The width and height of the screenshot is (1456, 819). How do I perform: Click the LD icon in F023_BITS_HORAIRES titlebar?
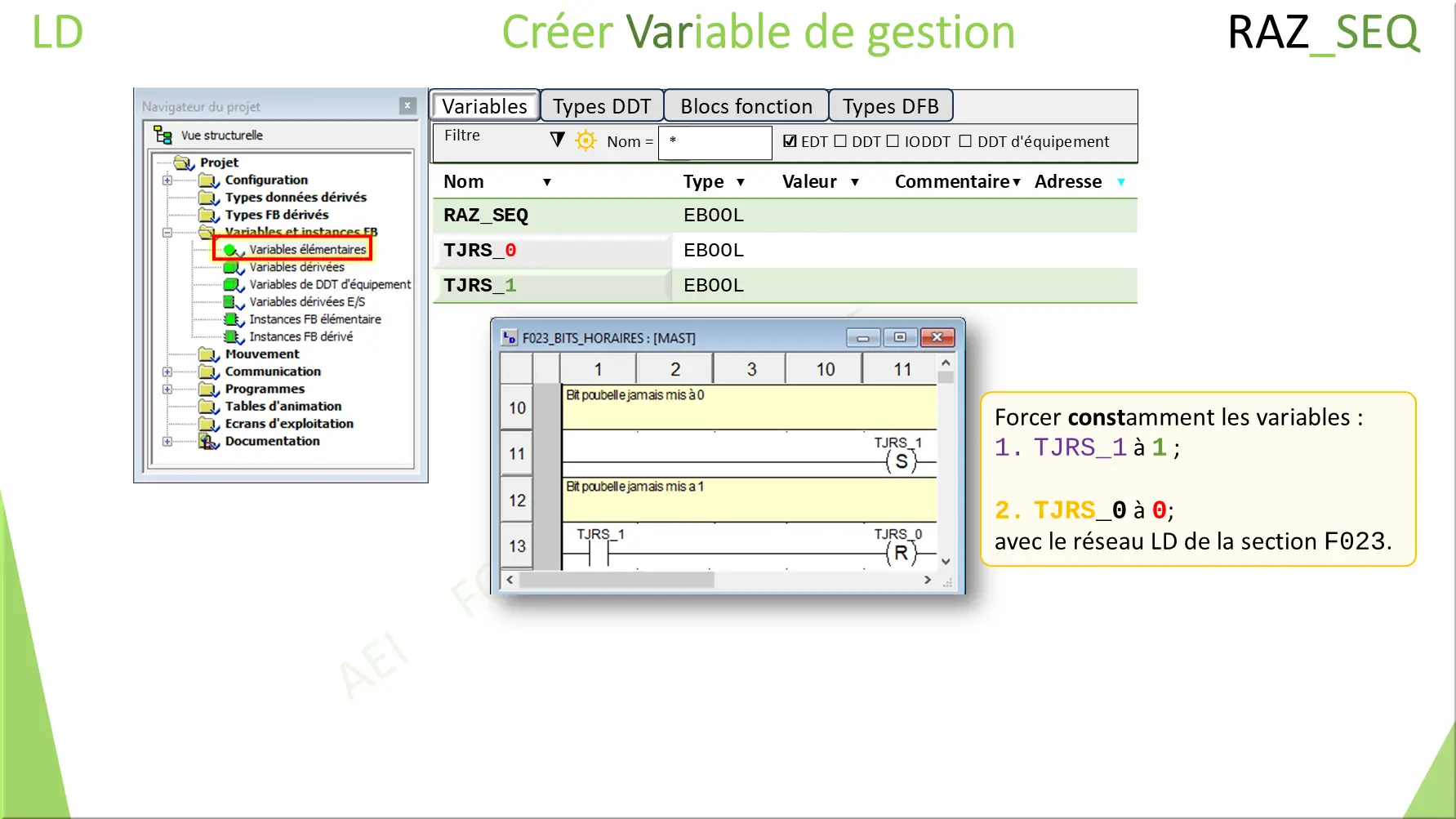509,336
